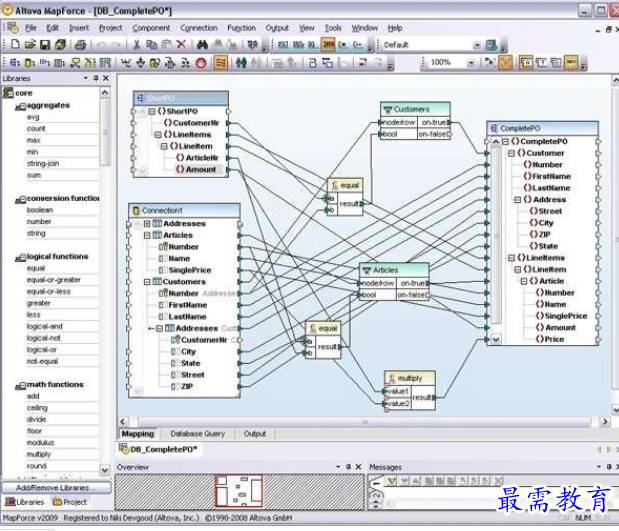Insert an XML schema component

pyautogui.click(x=15, y=63)
